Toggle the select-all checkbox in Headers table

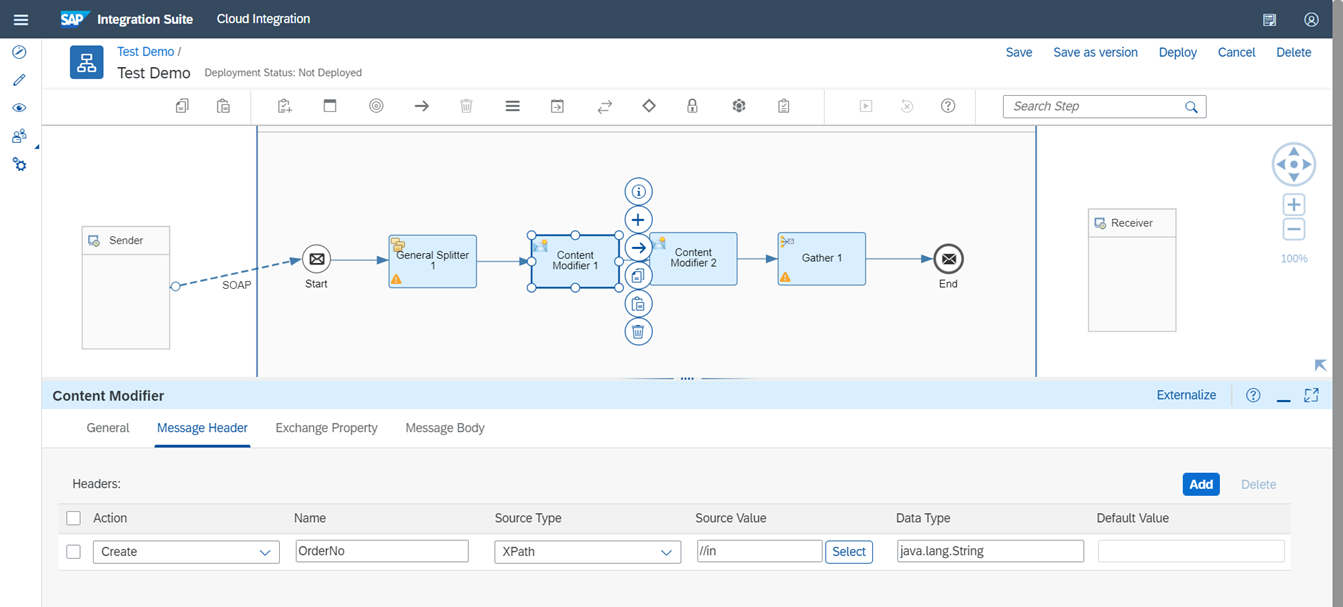click(73, 518)
